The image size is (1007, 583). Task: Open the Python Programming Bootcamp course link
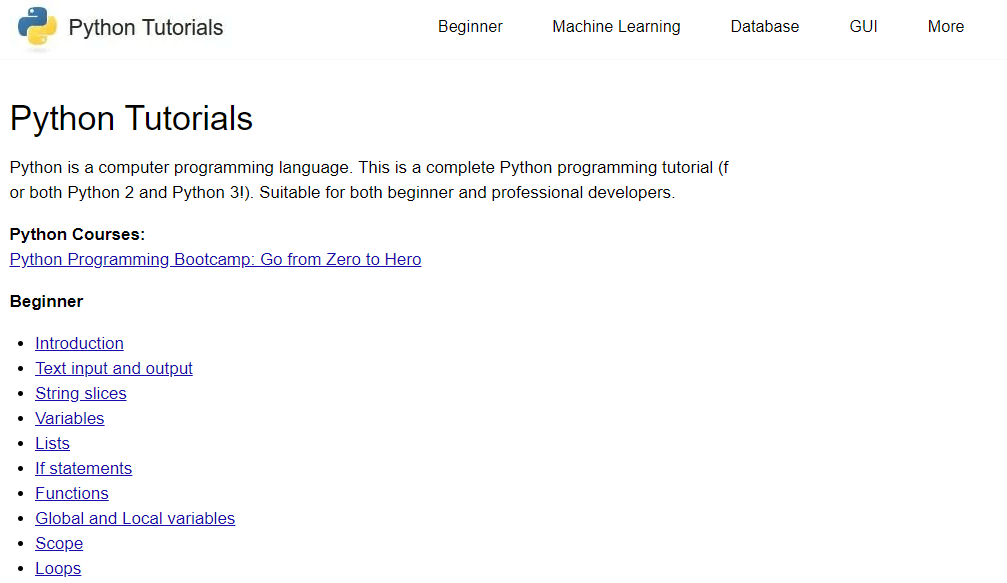click(x=214, y=259)
